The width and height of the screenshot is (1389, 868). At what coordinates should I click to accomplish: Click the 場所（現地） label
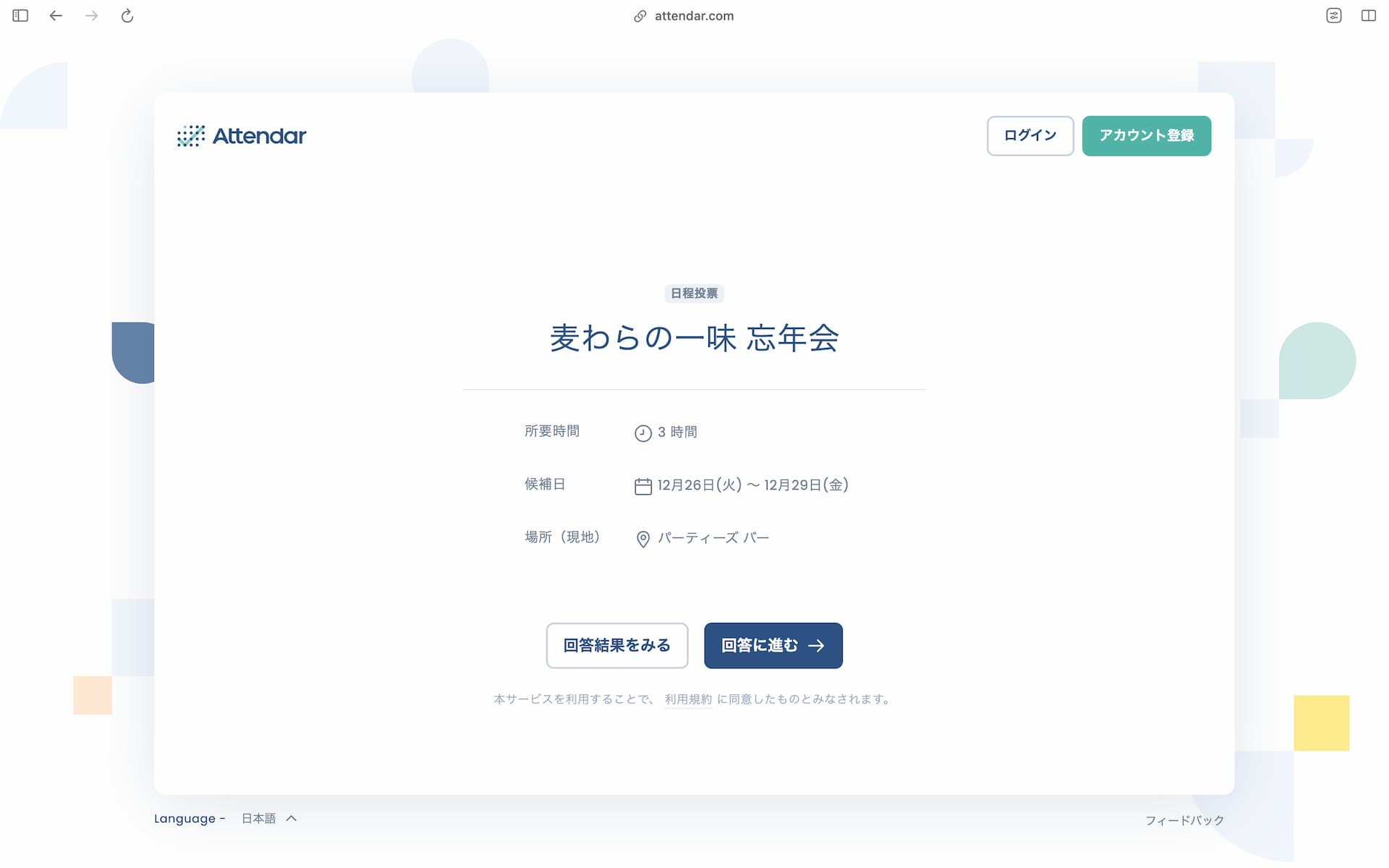tap(563, 537)
